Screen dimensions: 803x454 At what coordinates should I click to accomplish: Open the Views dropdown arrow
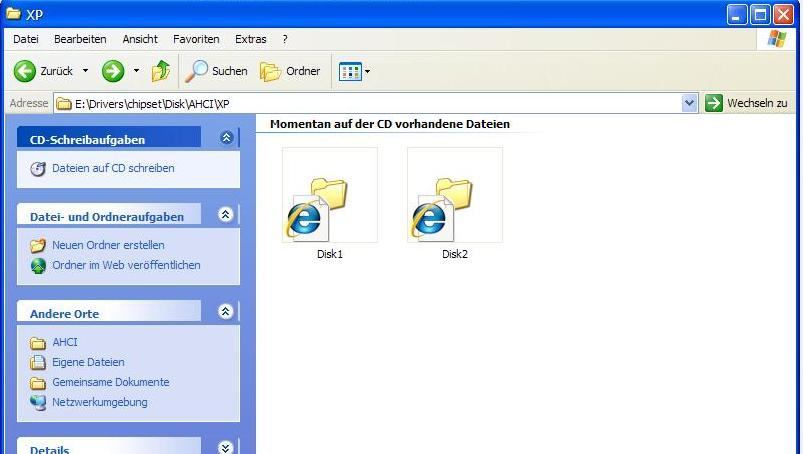(x=367, y=72)
